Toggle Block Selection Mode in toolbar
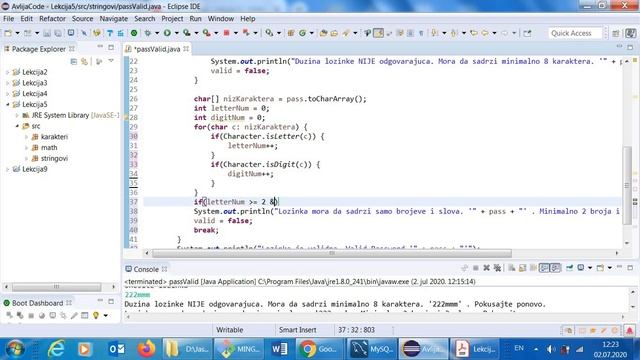This screenshot has height=360, width=640. (410, 33)
